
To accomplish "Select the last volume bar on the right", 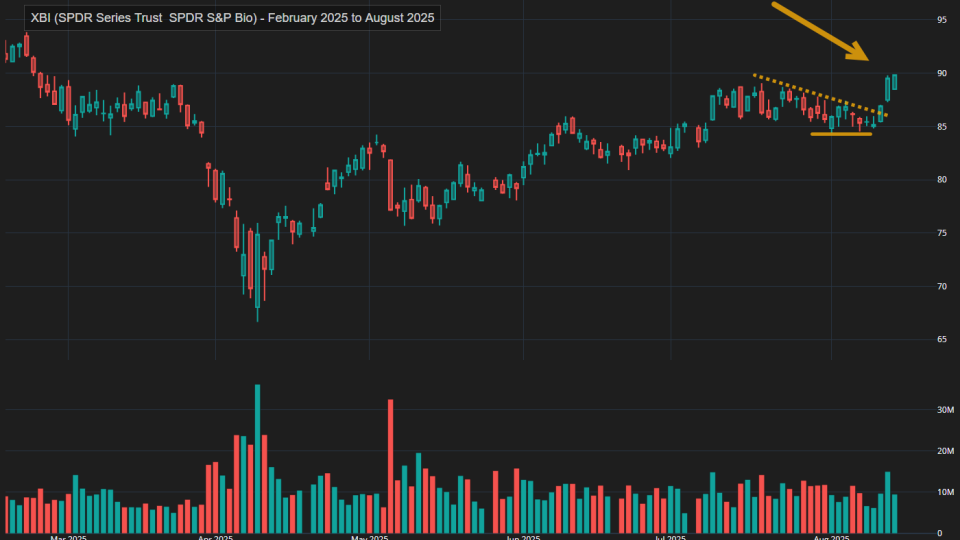I will [x=894, y=514].
